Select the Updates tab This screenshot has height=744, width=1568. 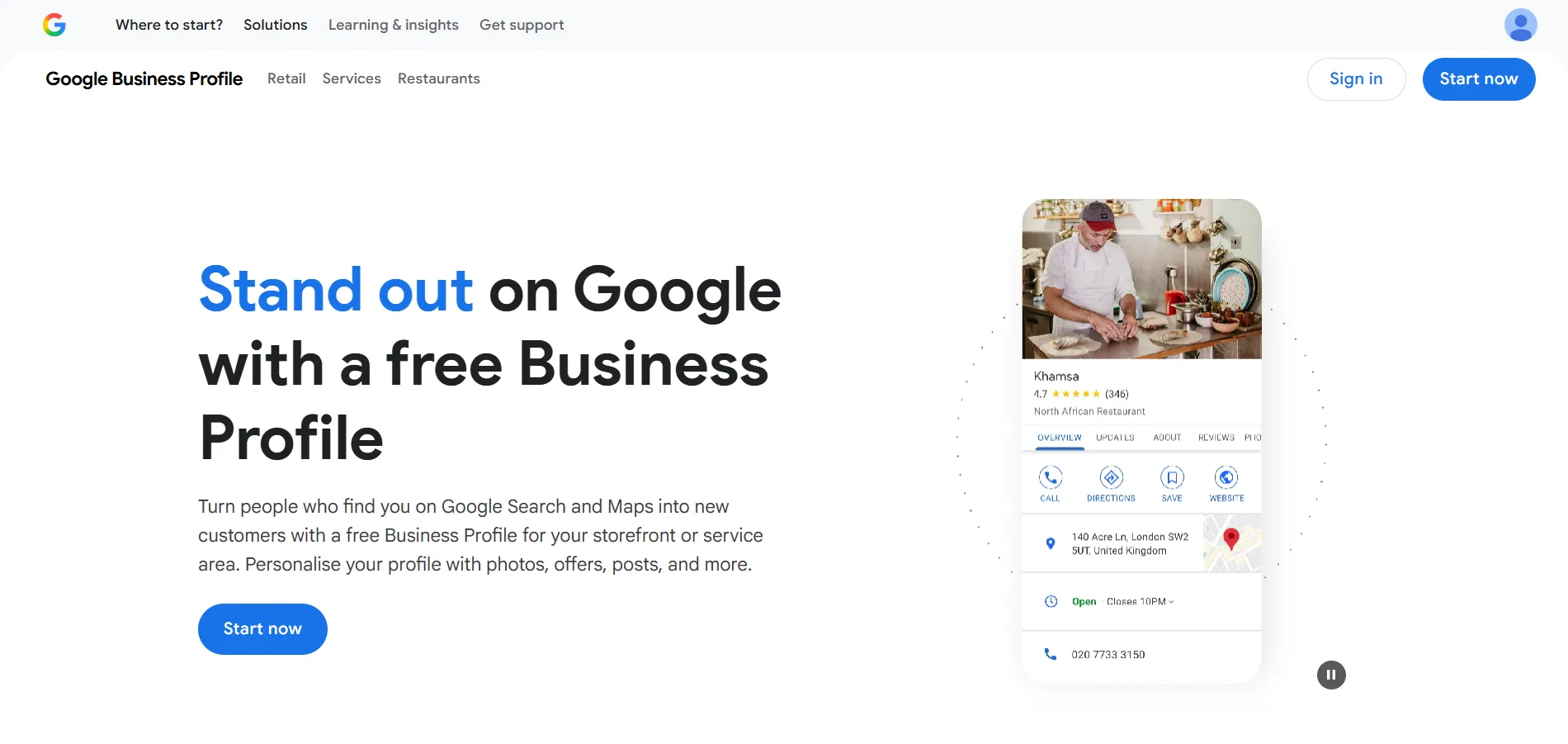coord(1115,438)
